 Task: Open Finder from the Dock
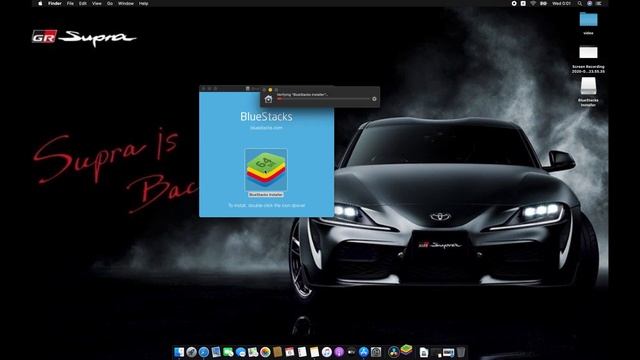(x=179, y=352)
